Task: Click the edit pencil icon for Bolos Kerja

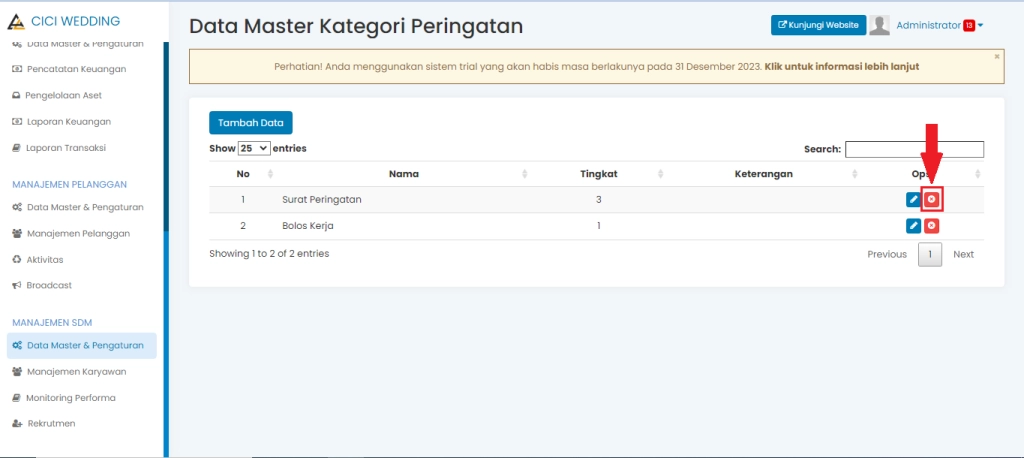Action: point(913,226)
